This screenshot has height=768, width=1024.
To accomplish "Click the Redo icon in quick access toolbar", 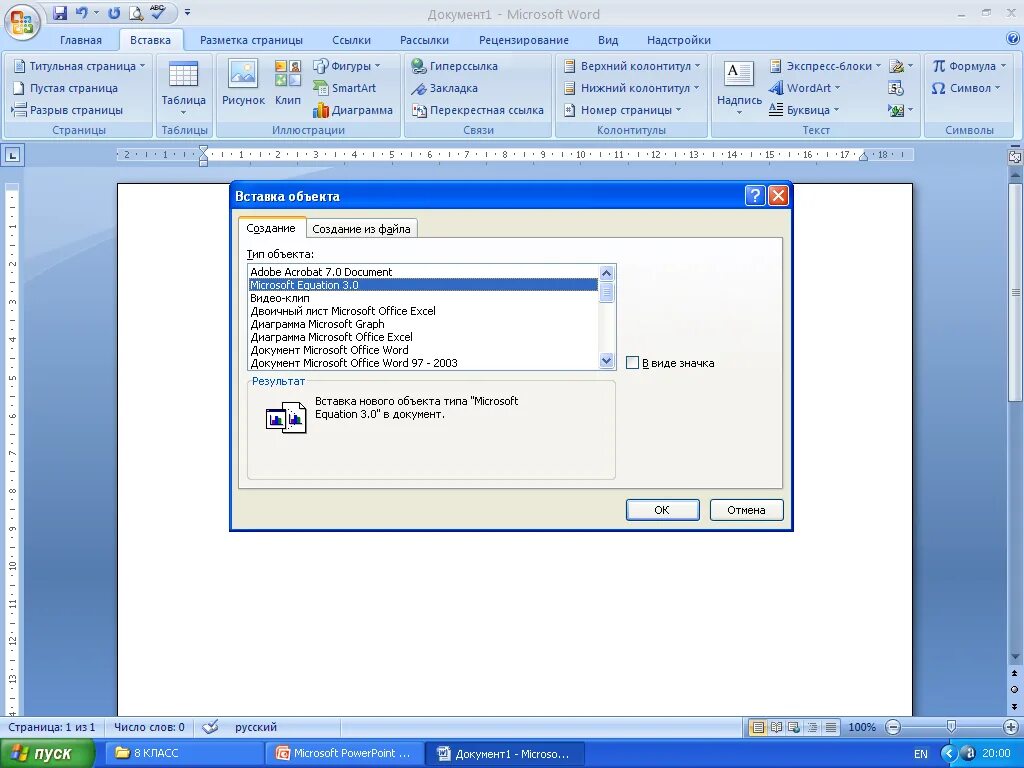I will [x=114, y=12].
